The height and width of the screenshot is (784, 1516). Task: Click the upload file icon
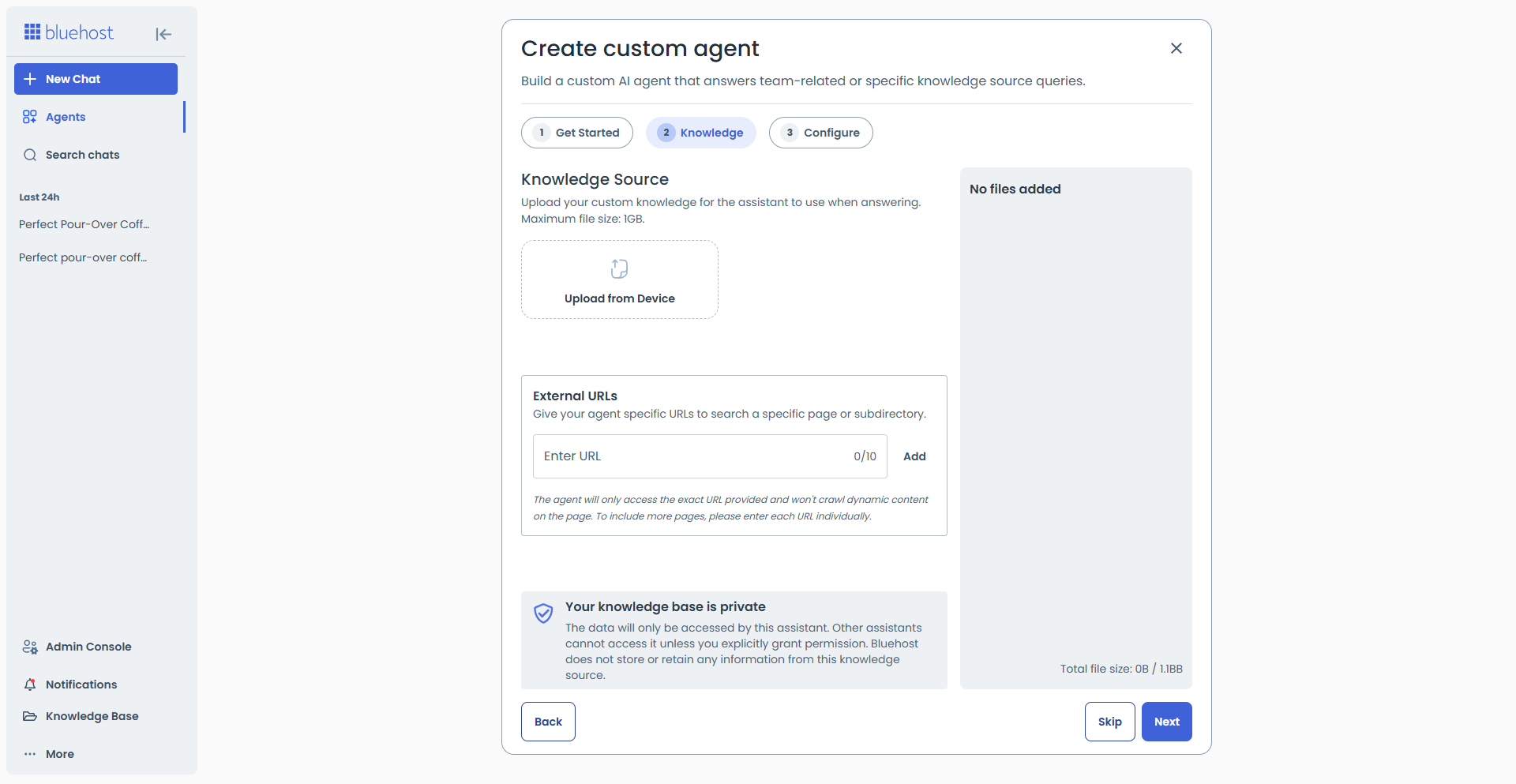[x=620, y=268]
